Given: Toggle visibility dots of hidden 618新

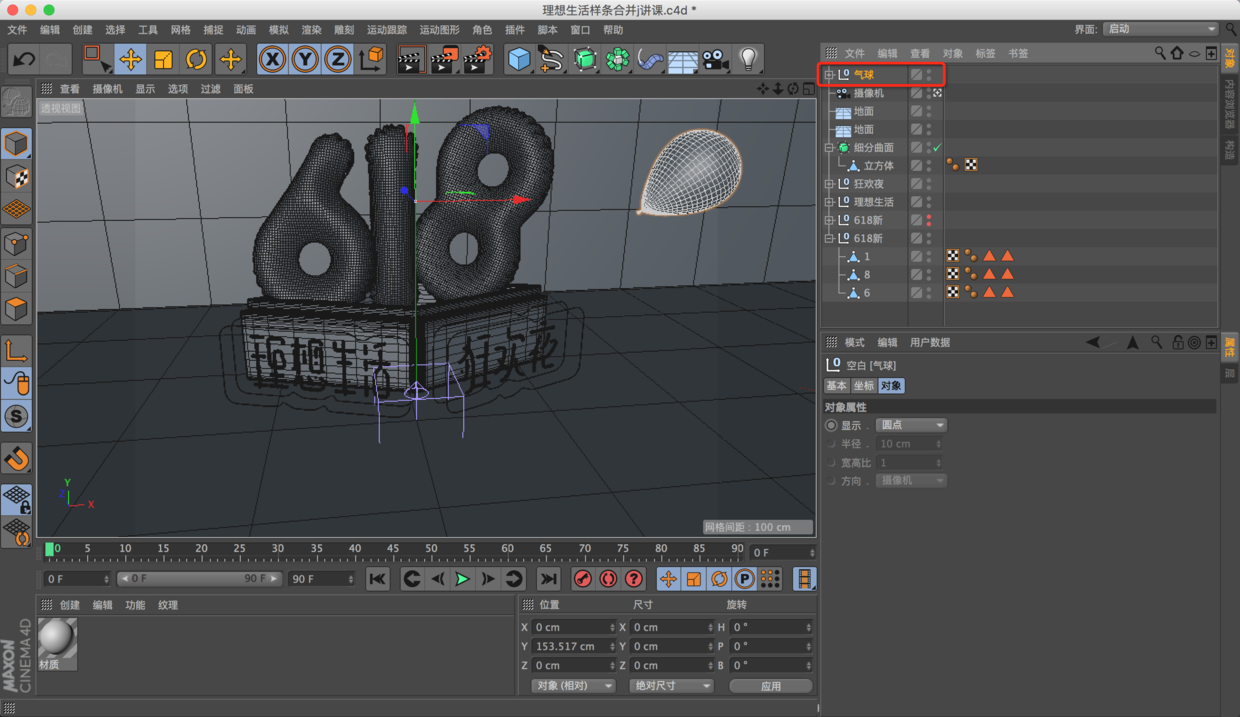Looking at the screenshot, I should click(x=929, y=220).
